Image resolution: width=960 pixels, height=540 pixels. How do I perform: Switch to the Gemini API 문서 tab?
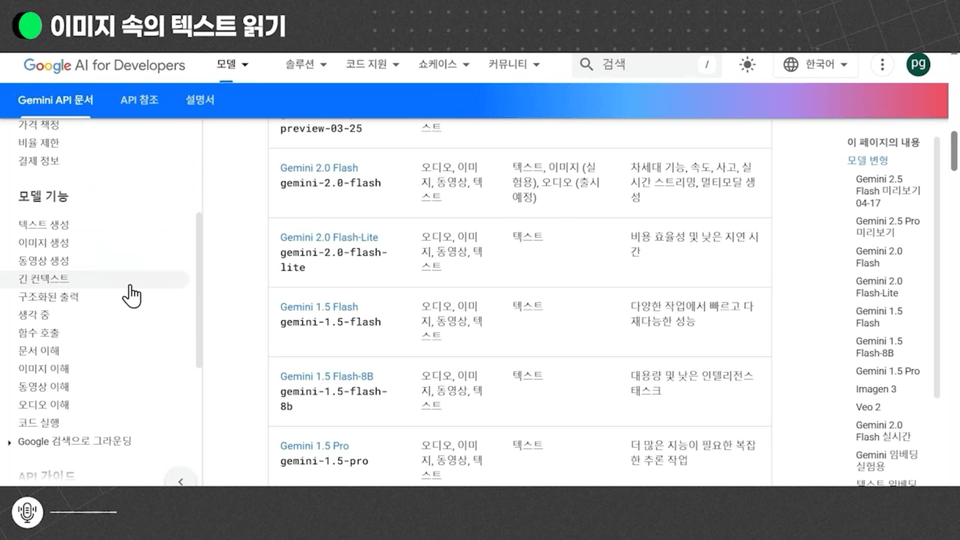55,100
